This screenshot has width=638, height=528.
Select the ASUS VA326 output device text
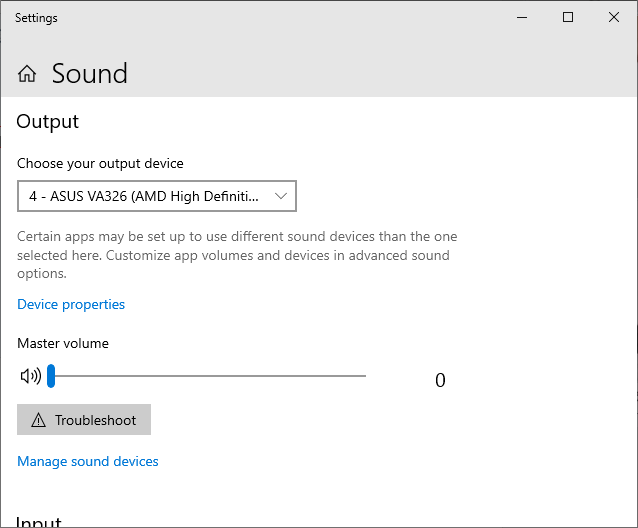click(x=143, y=196)
